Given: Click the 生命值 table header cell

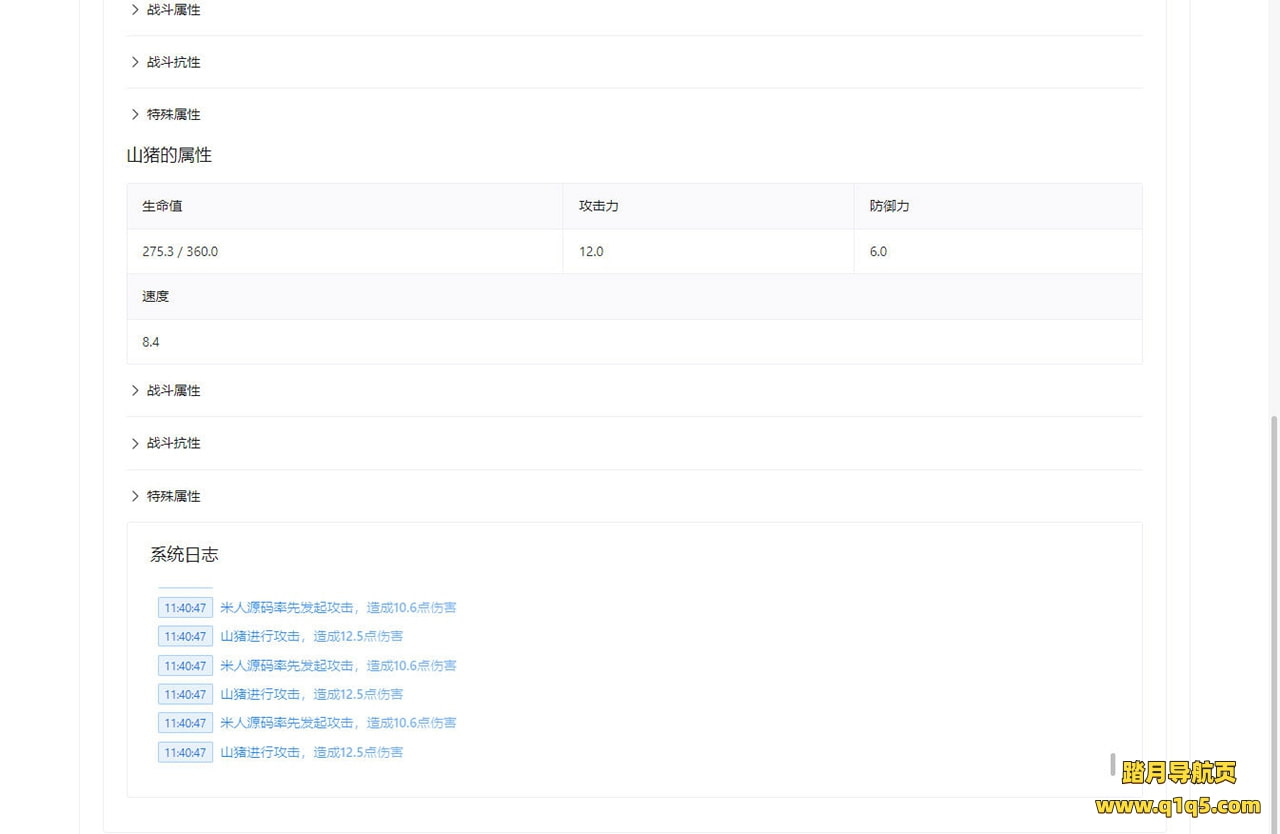Looking at the screenshot, I should 162,206.
